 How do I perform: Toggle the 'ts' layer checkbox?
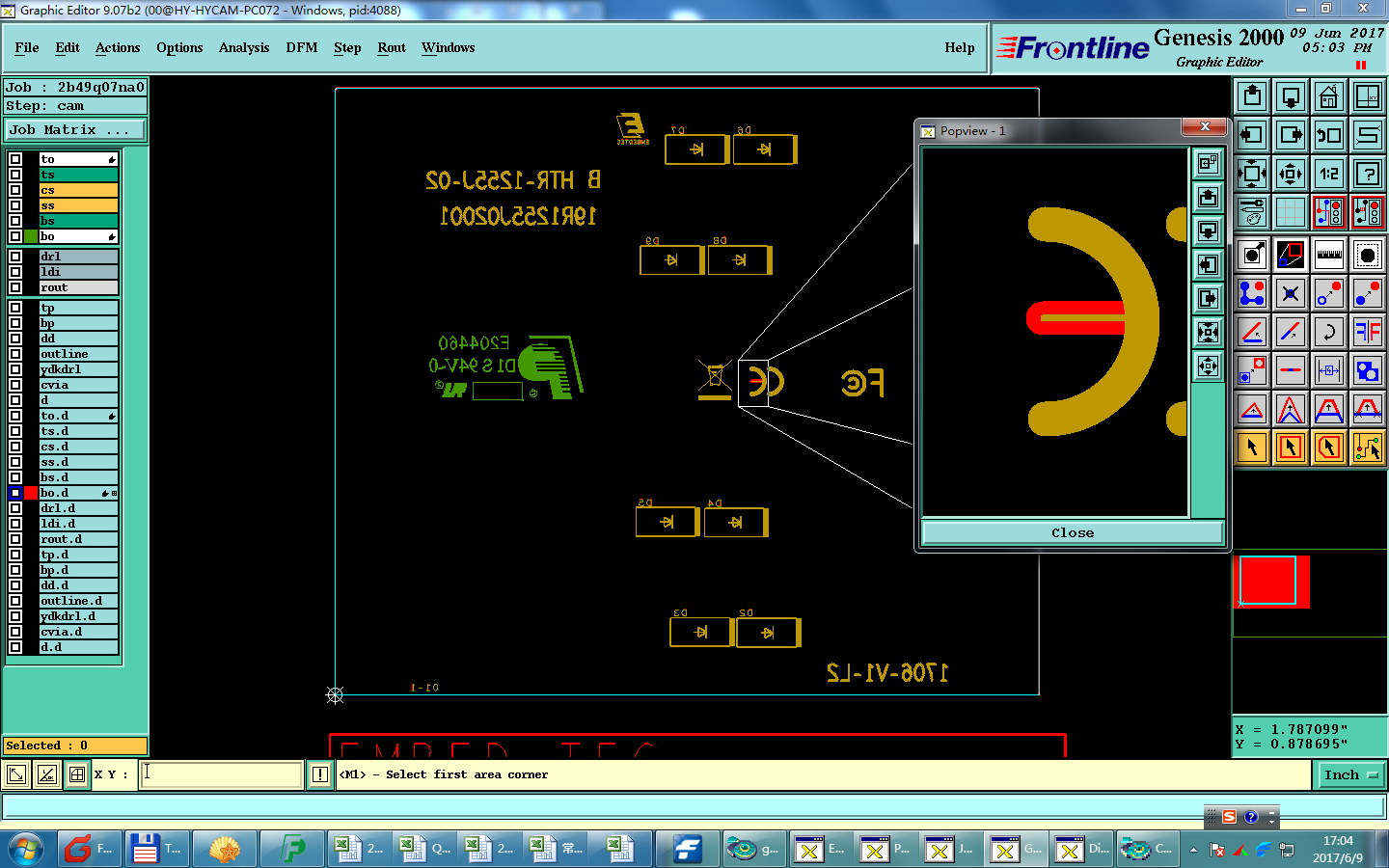pyautogui.click(x=15, y=175)
